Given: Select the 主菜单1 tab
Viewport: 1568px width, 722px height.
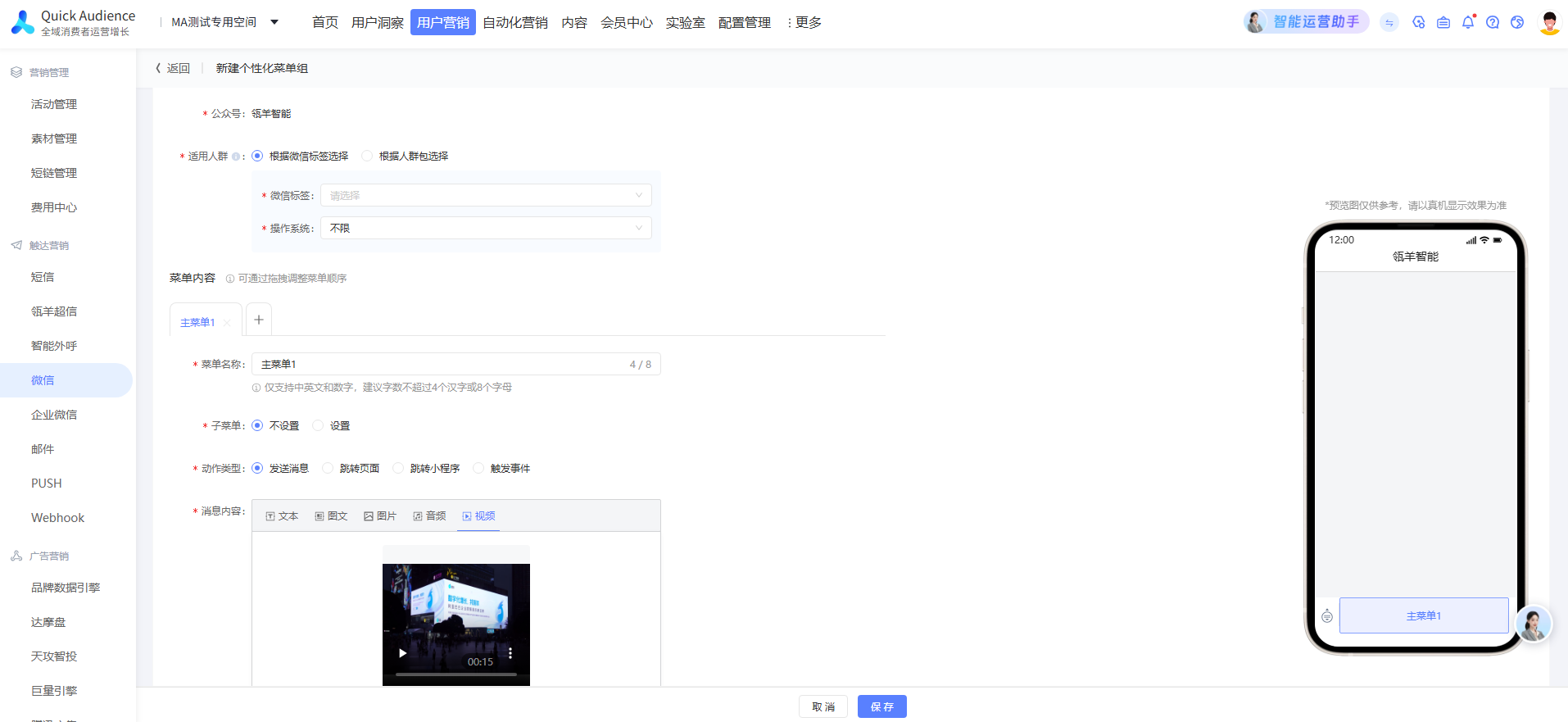Looking at the screenshot, I should point(197,322).
